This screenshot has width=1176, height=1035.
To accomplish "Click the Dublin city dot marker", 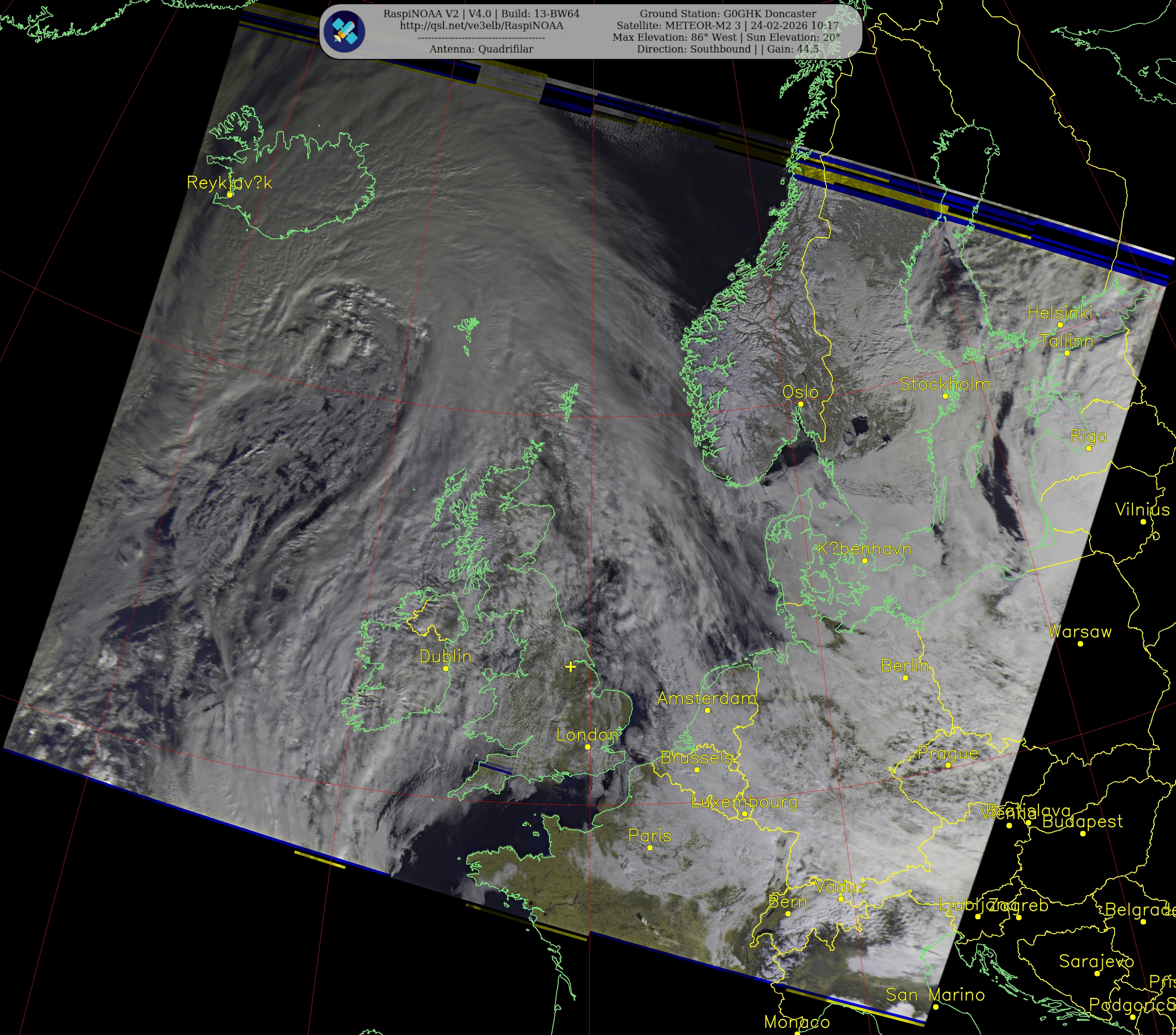I will point(446,669).
